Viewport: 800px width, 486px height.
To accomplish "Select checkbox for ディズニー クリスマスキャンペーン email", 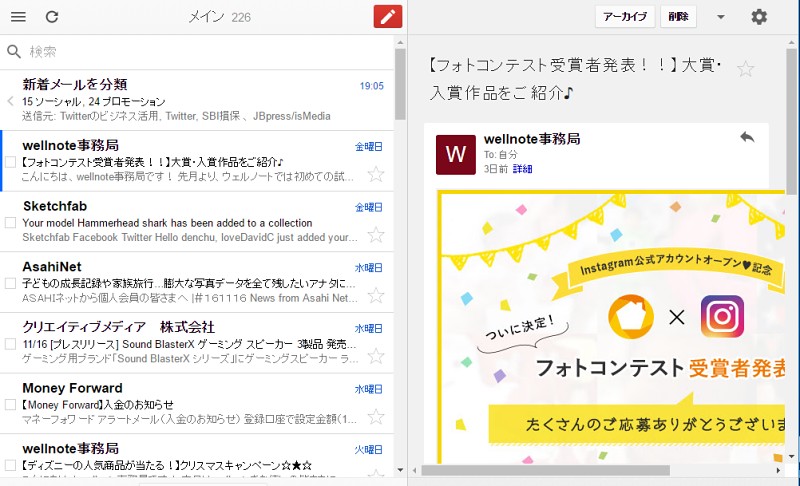I will tap(10, 465).
